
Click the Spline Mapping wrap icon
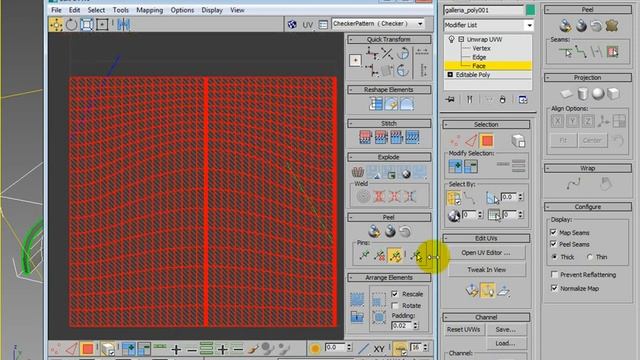(x=573, y=184)
